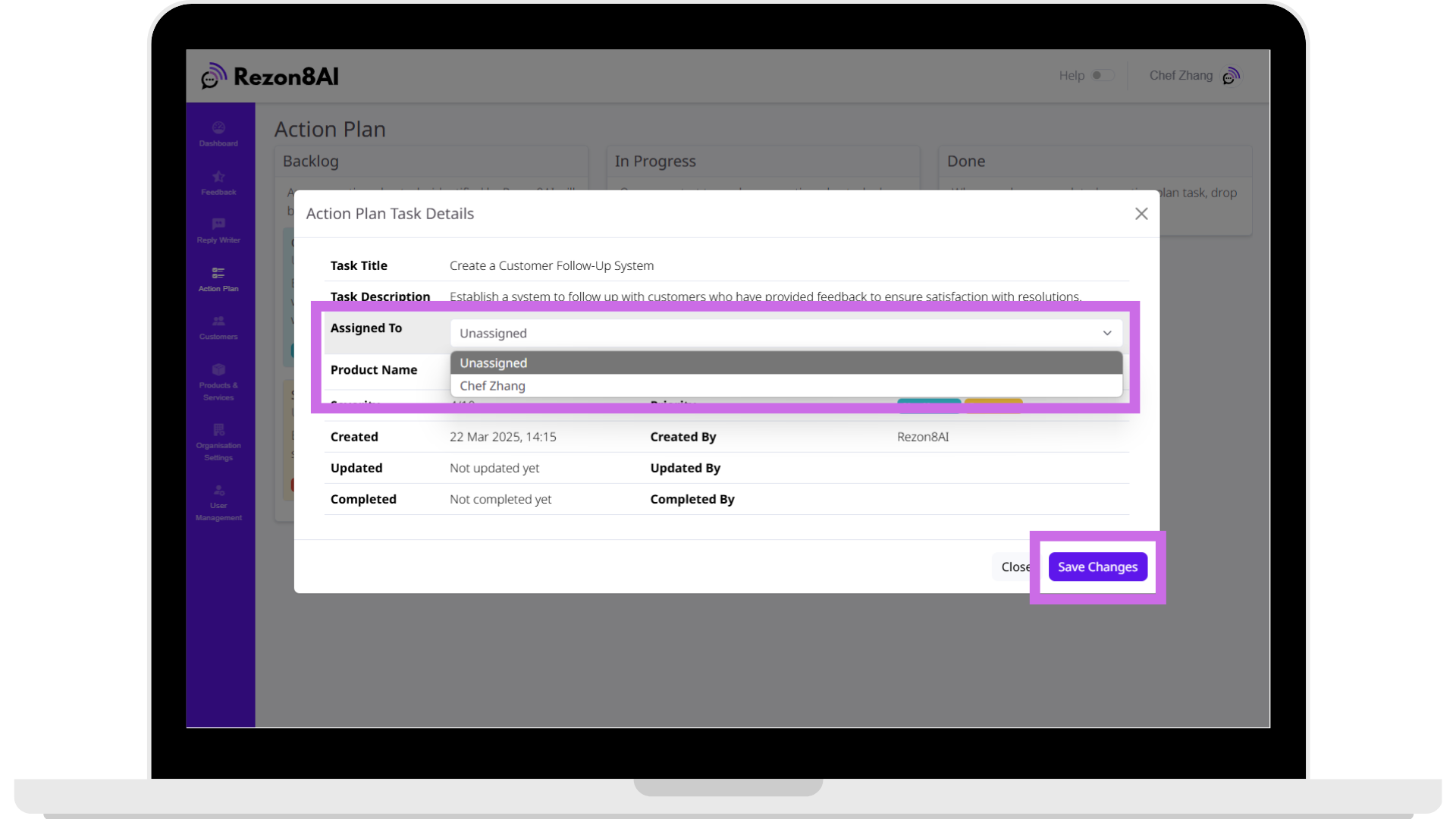Open the Customers section
This screenshot has width=1456, height=819.
tap(218, 328)
